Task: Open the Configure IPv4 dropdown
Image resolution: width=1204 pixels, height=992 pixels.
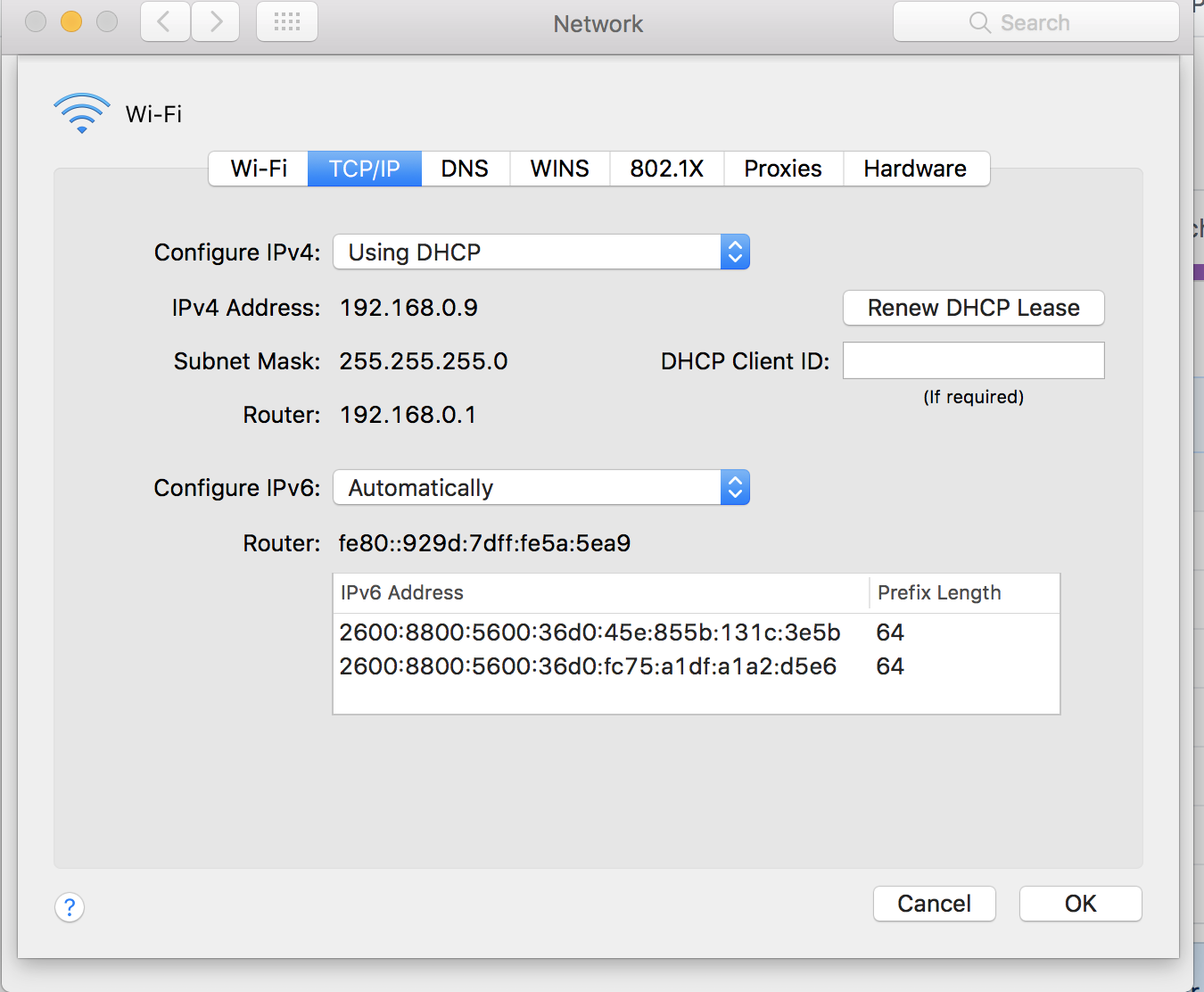Action: point(541,252)
